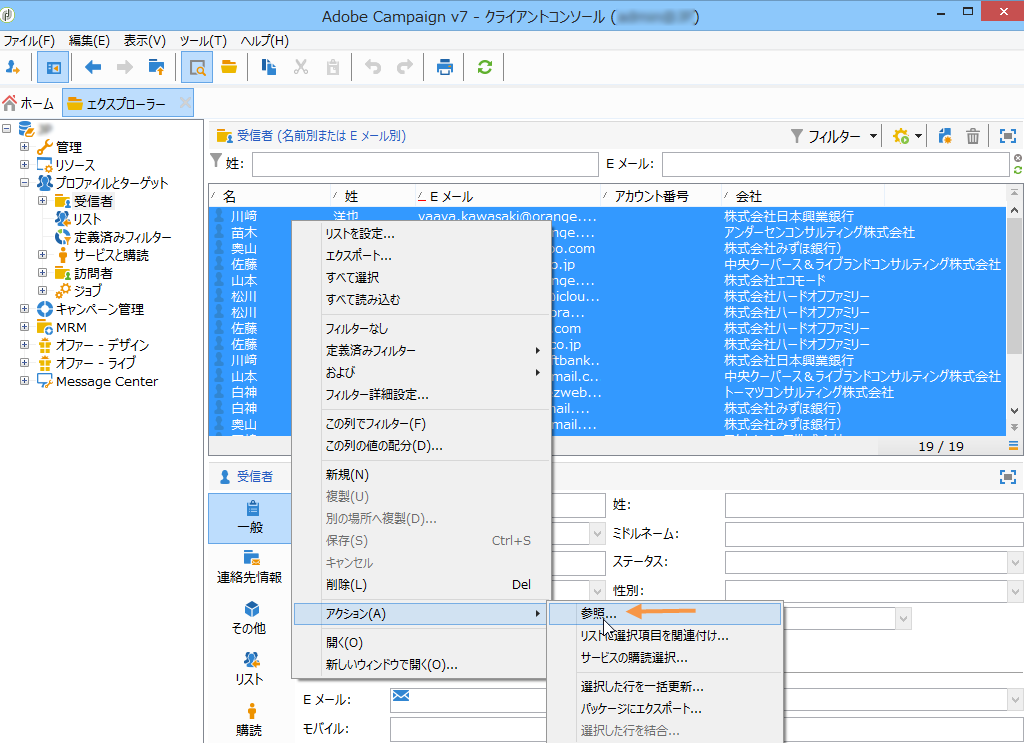Image resolution: width=1035 pixels, height=743 pixels.
Task: Expand the 管理 tree node
Action: (24, 146)
